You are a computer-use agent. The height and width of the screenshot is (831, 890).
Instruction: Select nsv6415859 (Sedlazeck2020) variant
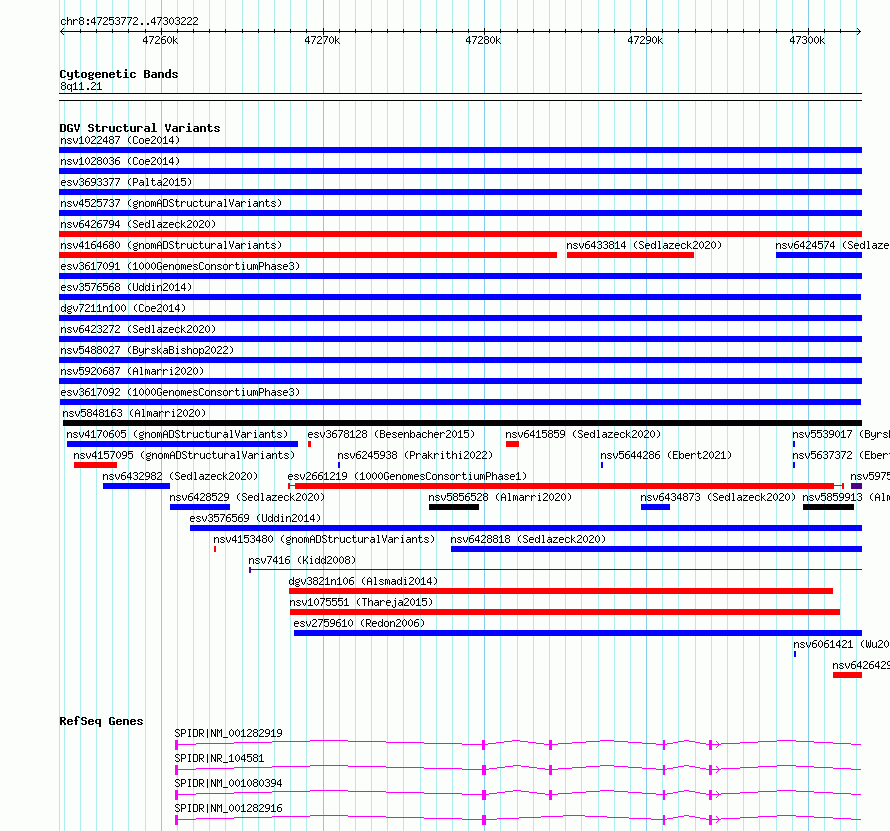[x=583, y=434]
